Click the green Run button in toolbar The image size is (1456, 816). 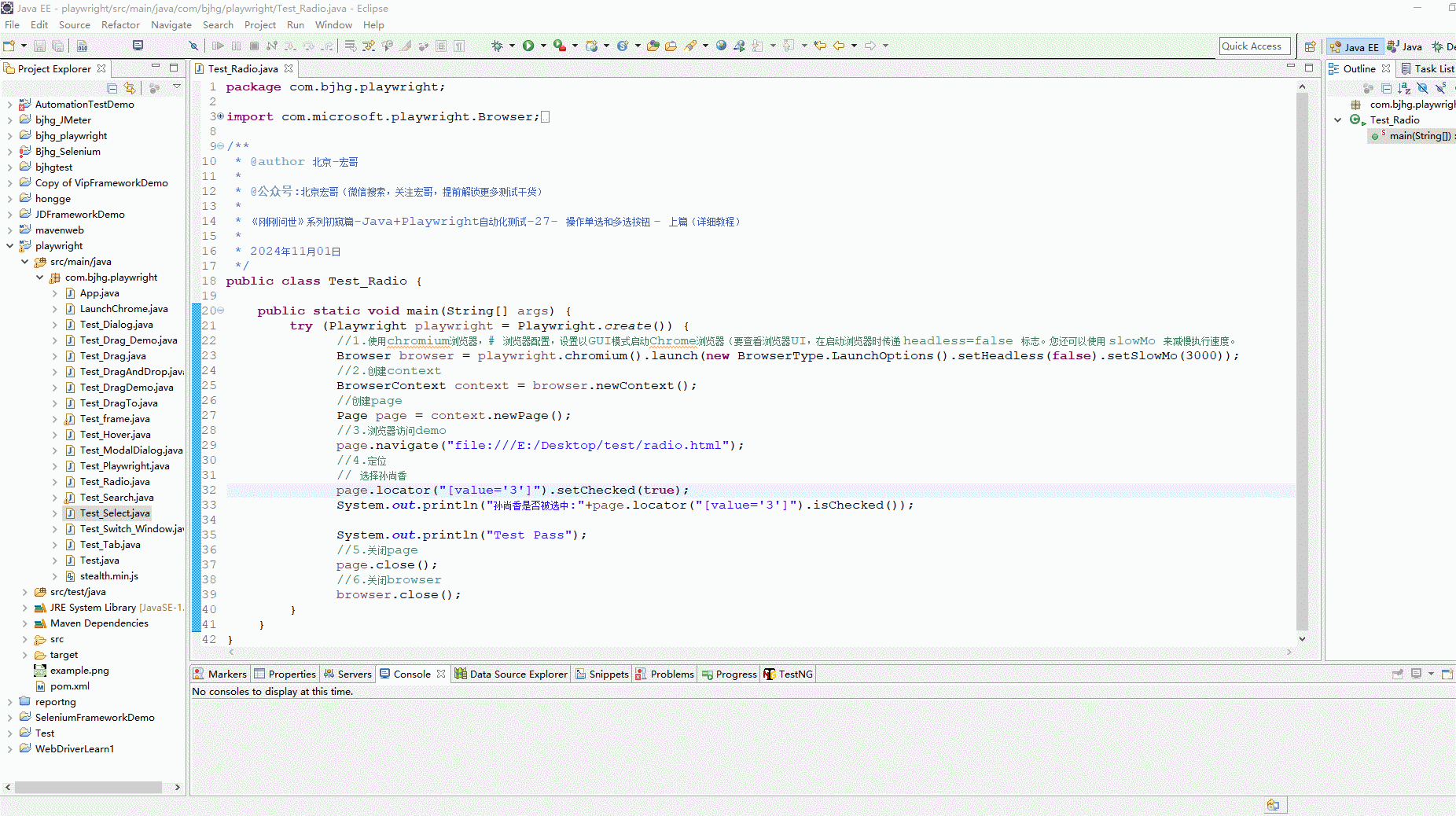pos(528,46)
